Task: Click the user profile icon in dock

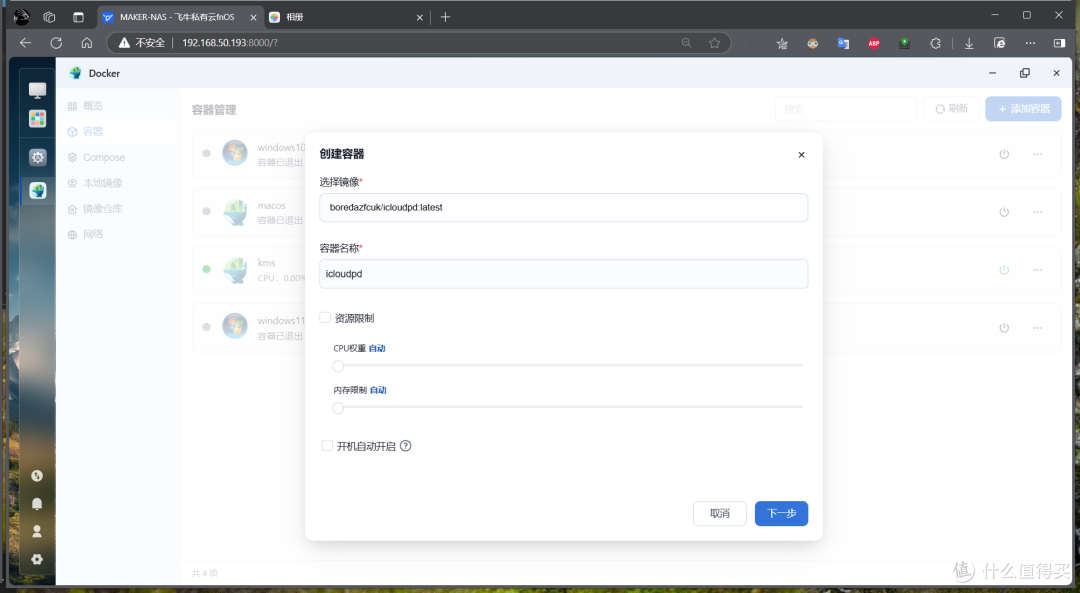Action: 37,531
